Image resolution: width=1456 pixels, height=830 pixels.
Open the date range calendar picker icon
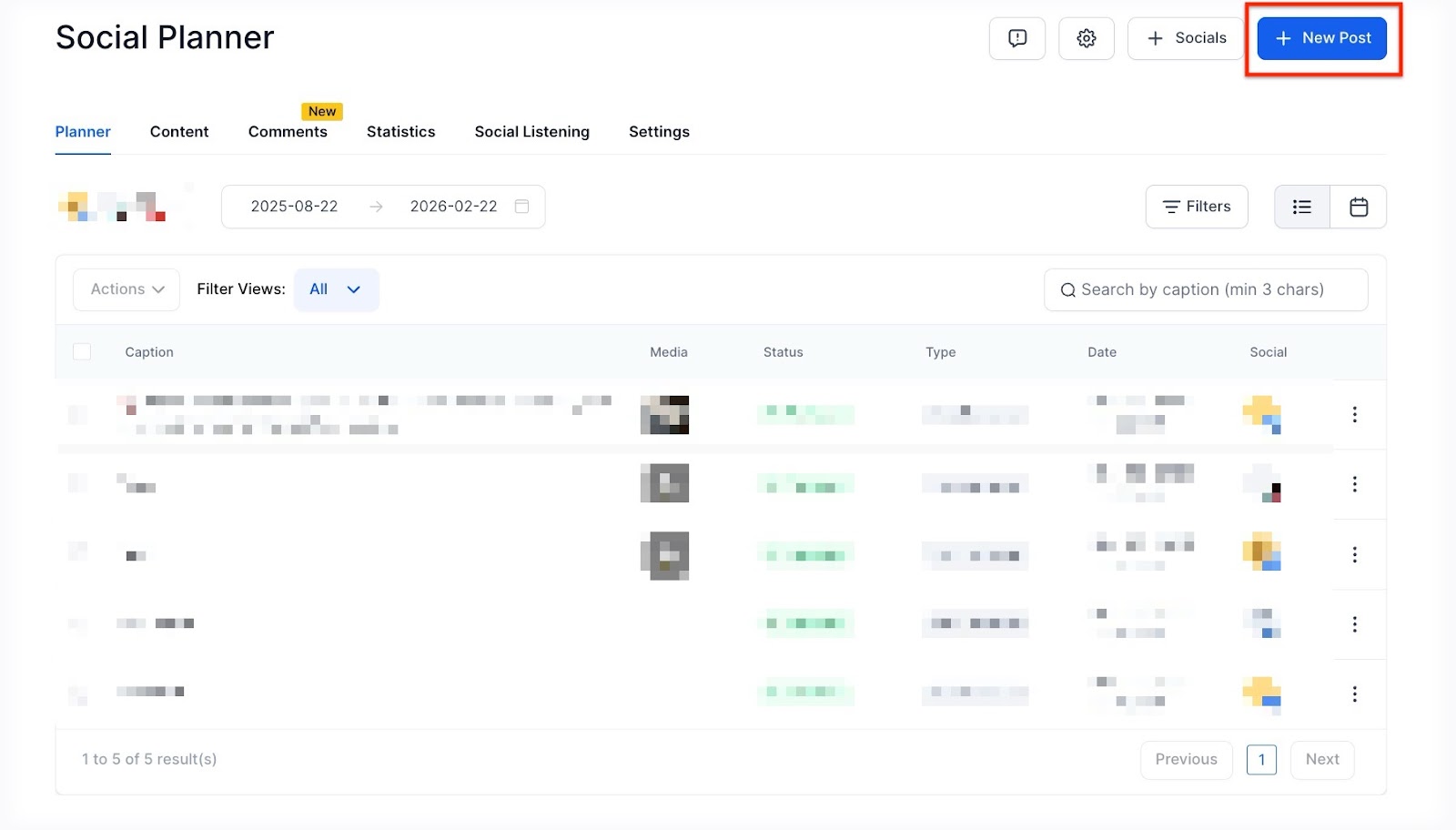[521, 207]
